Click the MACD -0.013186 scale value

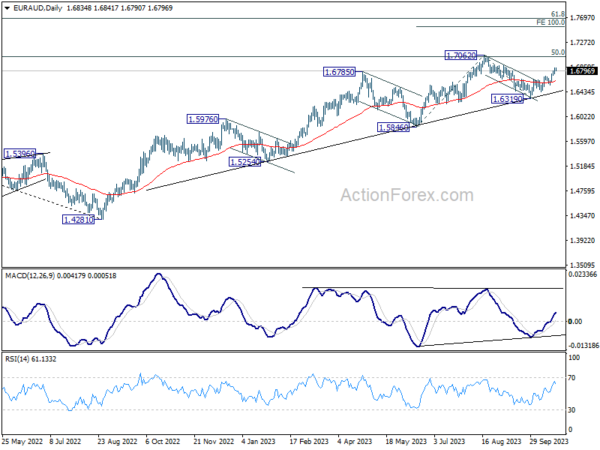[583, 346]
